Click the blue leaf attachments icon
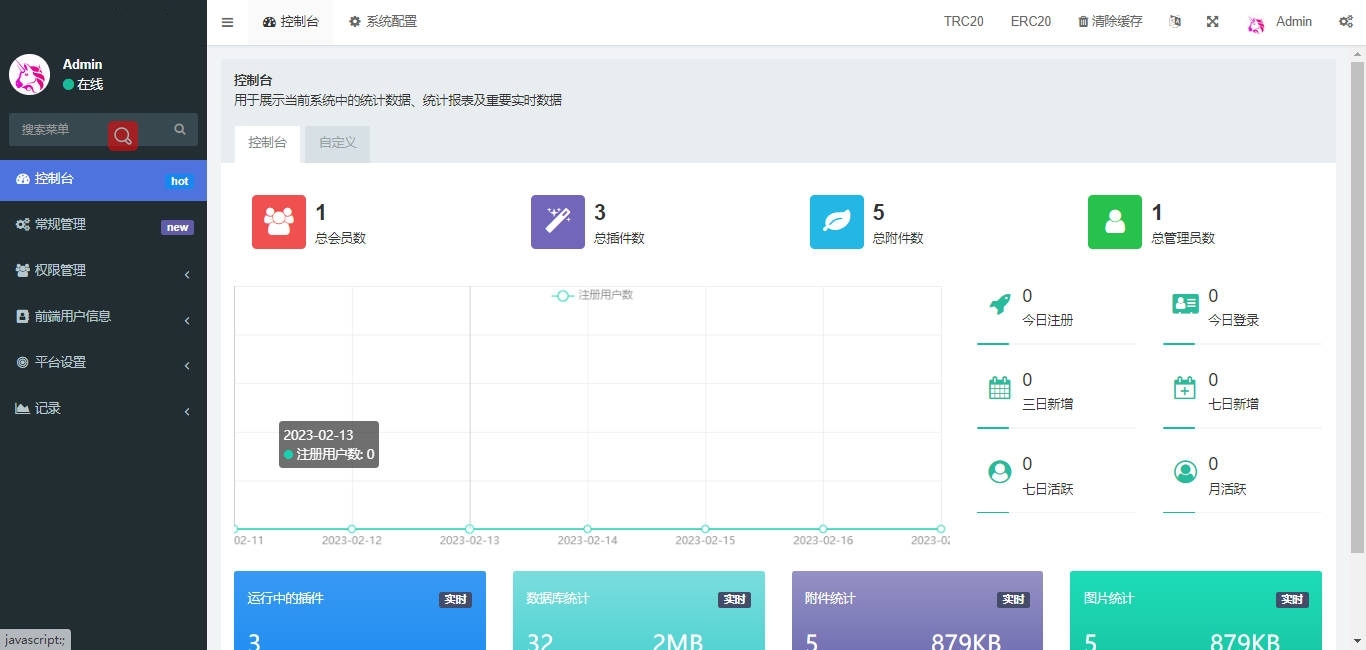 pyautogui.click(x=836, y=222)
